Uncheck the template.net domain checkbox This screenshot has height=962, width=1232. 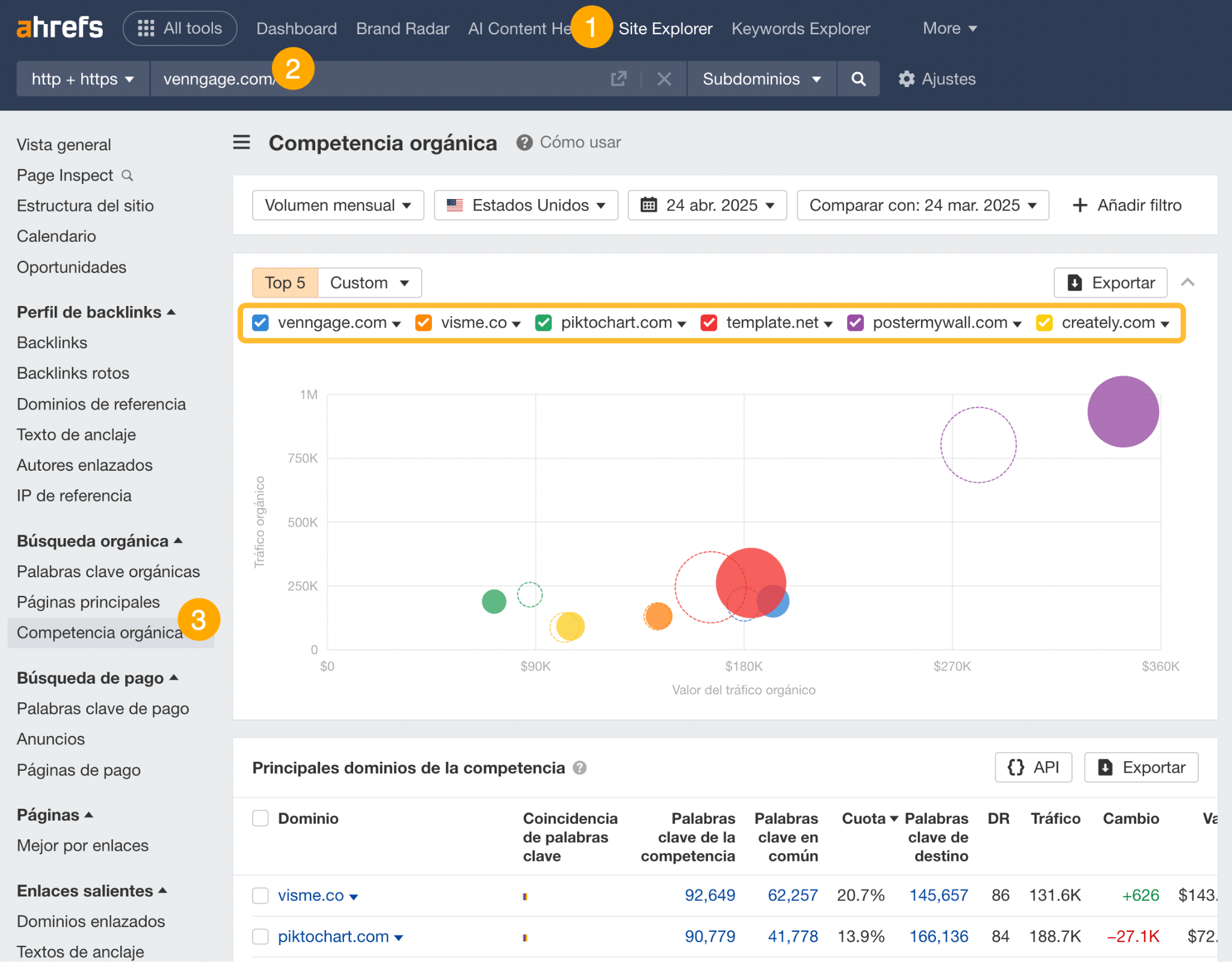(709, 323)
